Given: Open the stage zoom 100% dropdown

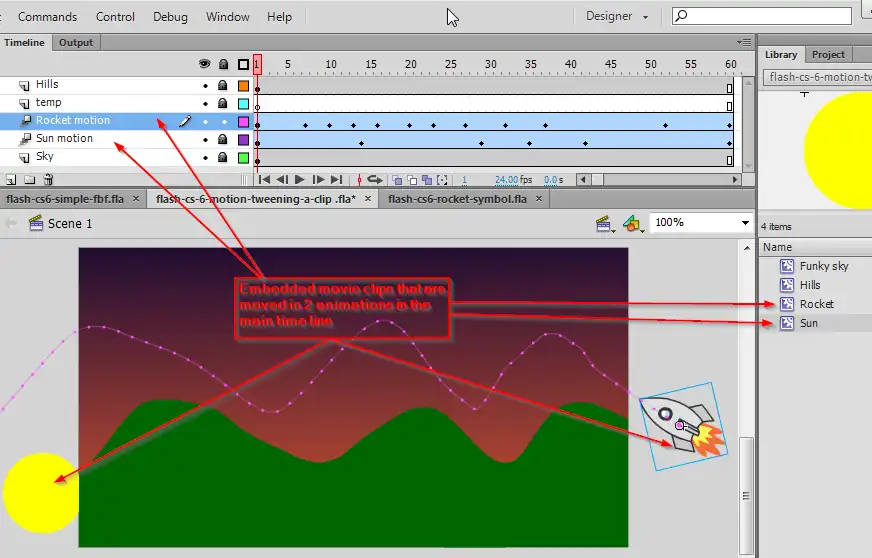Looking at the screenshot, I should 745,223.
